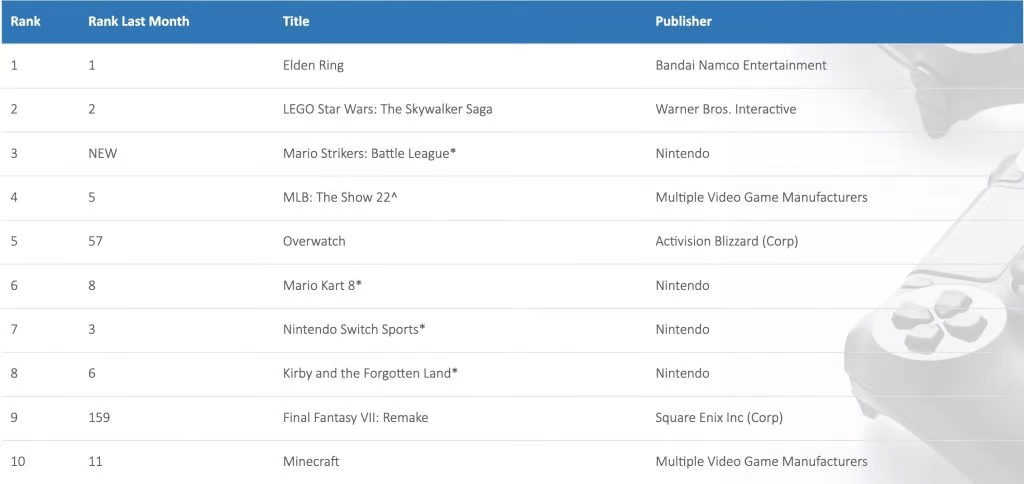Screen dimensions: 1024x484
Task: Click the Minecraft title
Action: pyautogui.click(x=311, y=461)
